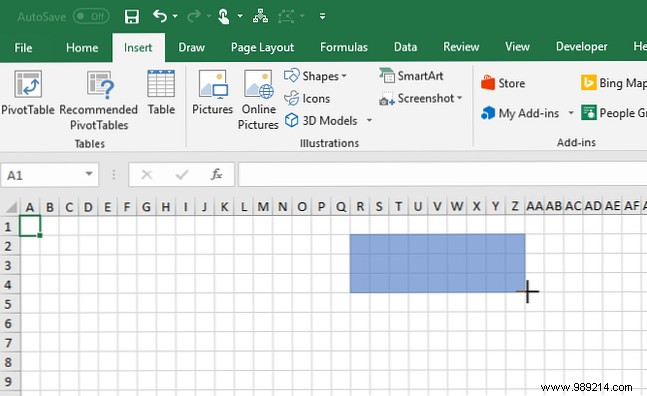Expand the My Add-ins dropdown arrow
Image resolution: width=647 pixels, height=396 pixels.
(x=571, y=113)
